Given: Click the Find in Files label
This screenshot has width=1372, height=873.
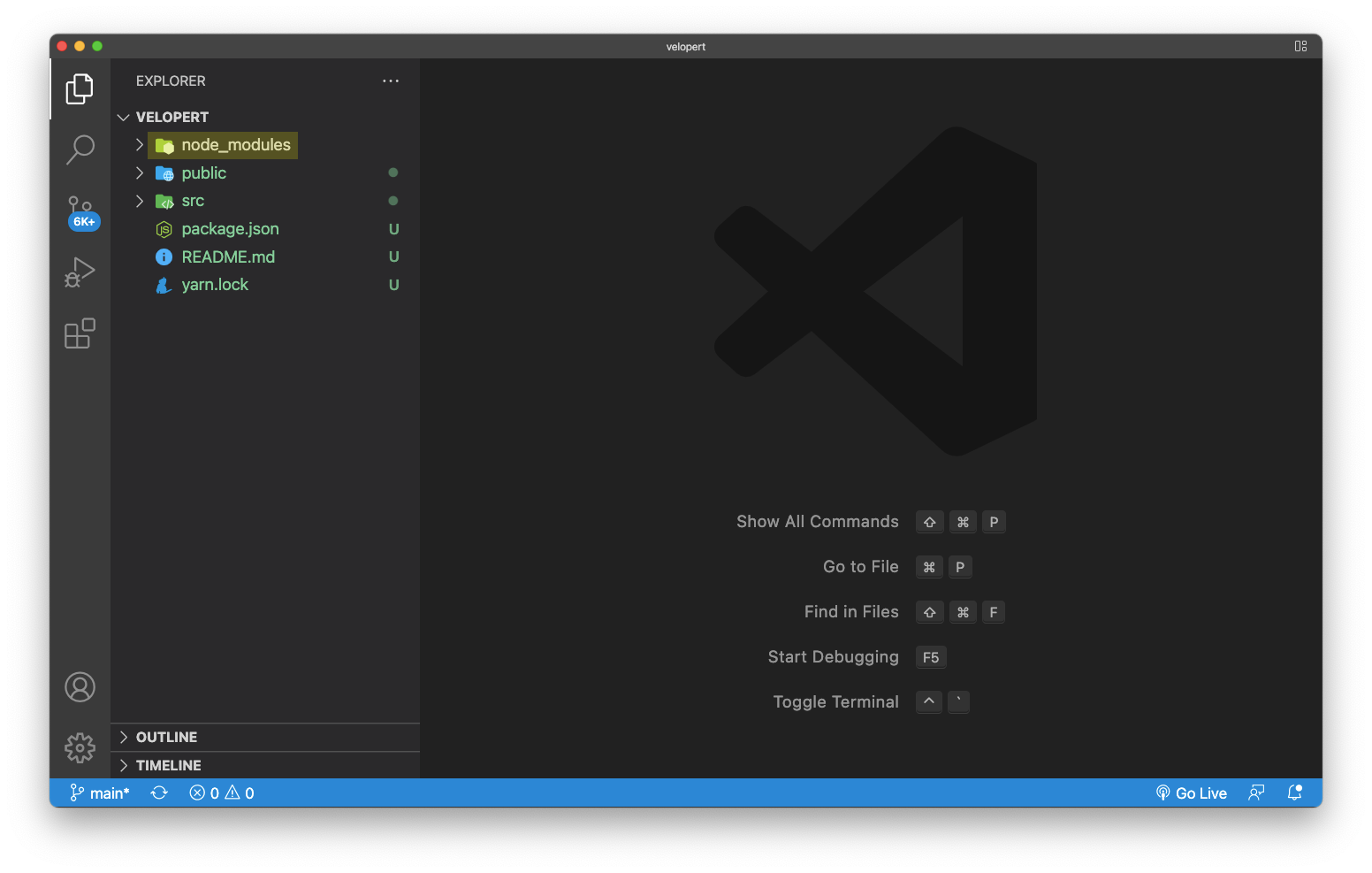Looking at the screenshot, I should pos(851,612).
